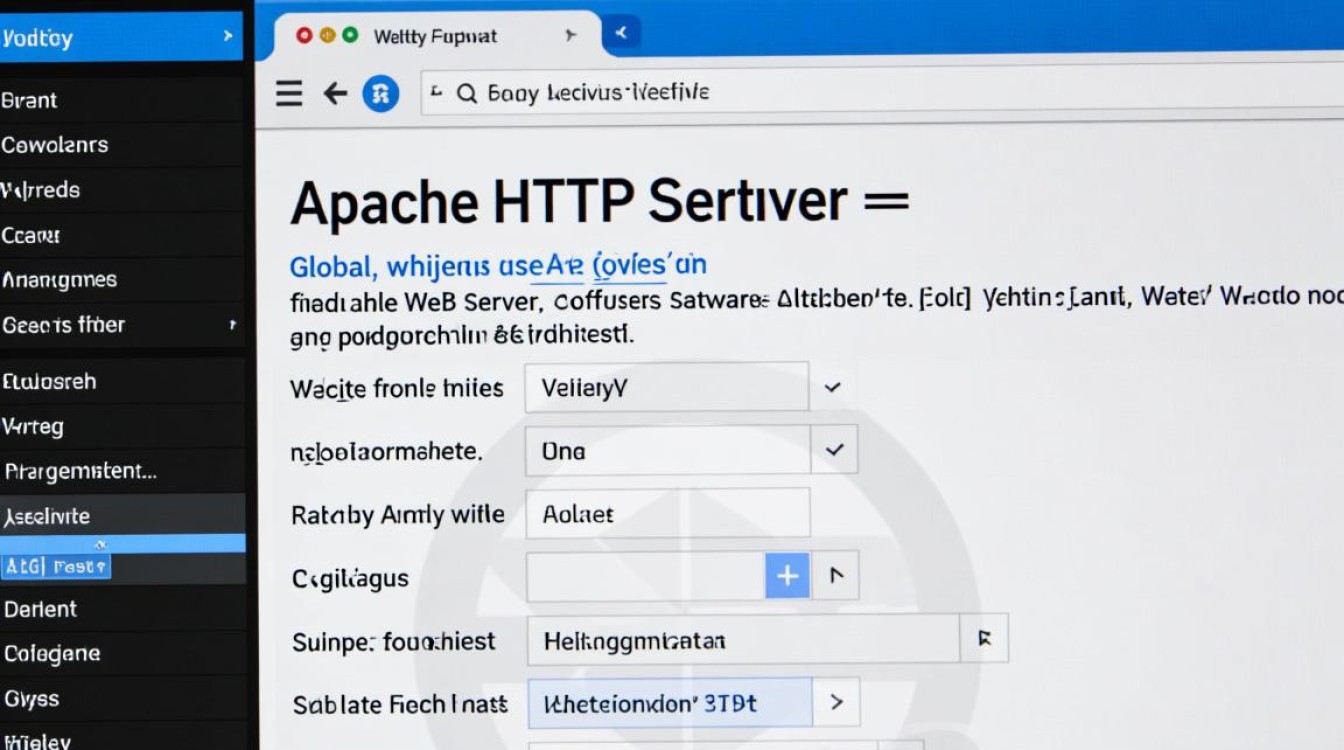Click the search magnifier icon in address bar

(466, 94)
